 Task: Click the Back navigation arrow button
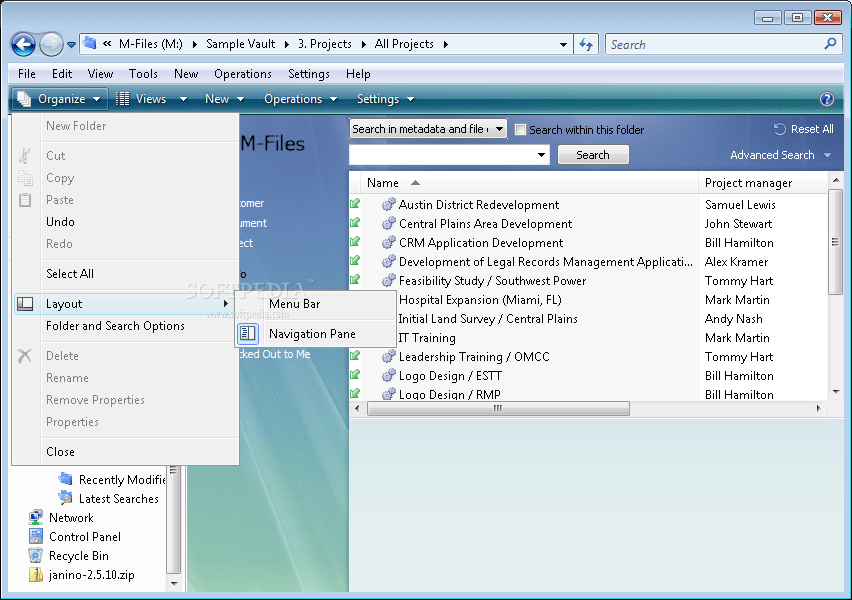(23, 45)
